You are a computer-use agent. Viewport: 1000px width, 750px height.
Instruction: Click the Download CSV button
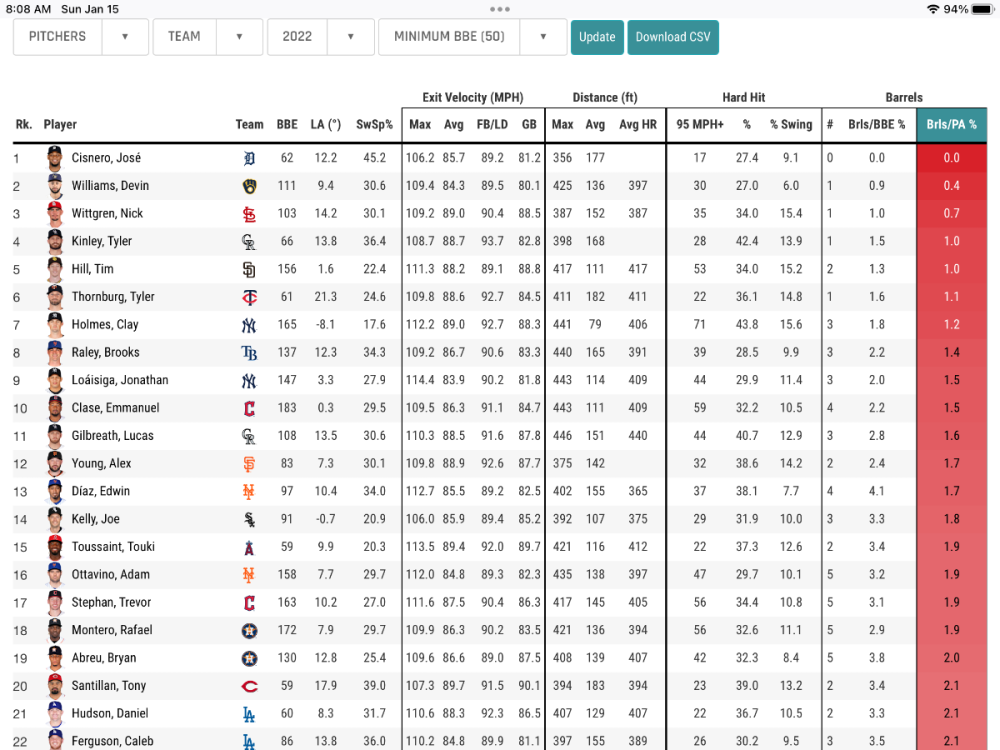pos(673,37)
